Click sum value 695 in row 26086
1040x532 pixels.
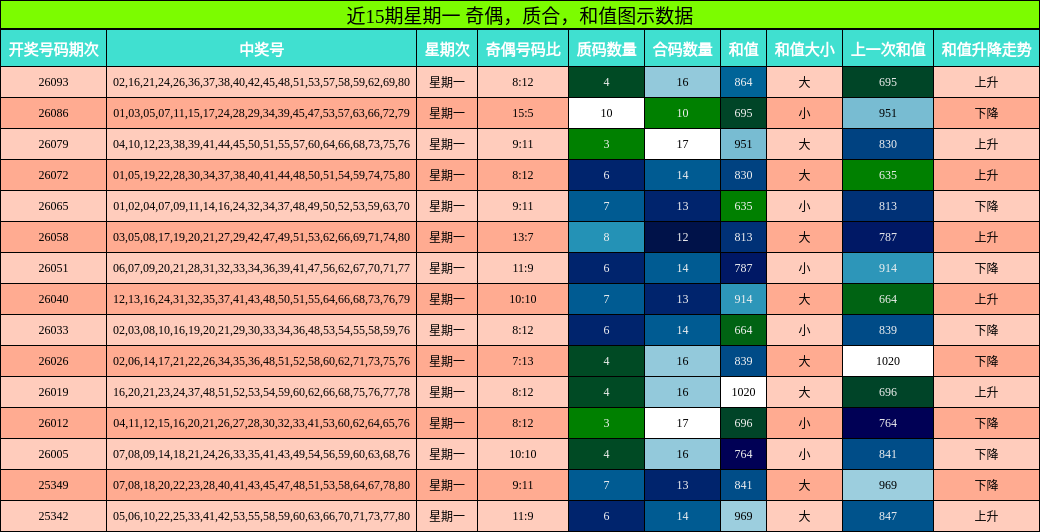(744, 113)
